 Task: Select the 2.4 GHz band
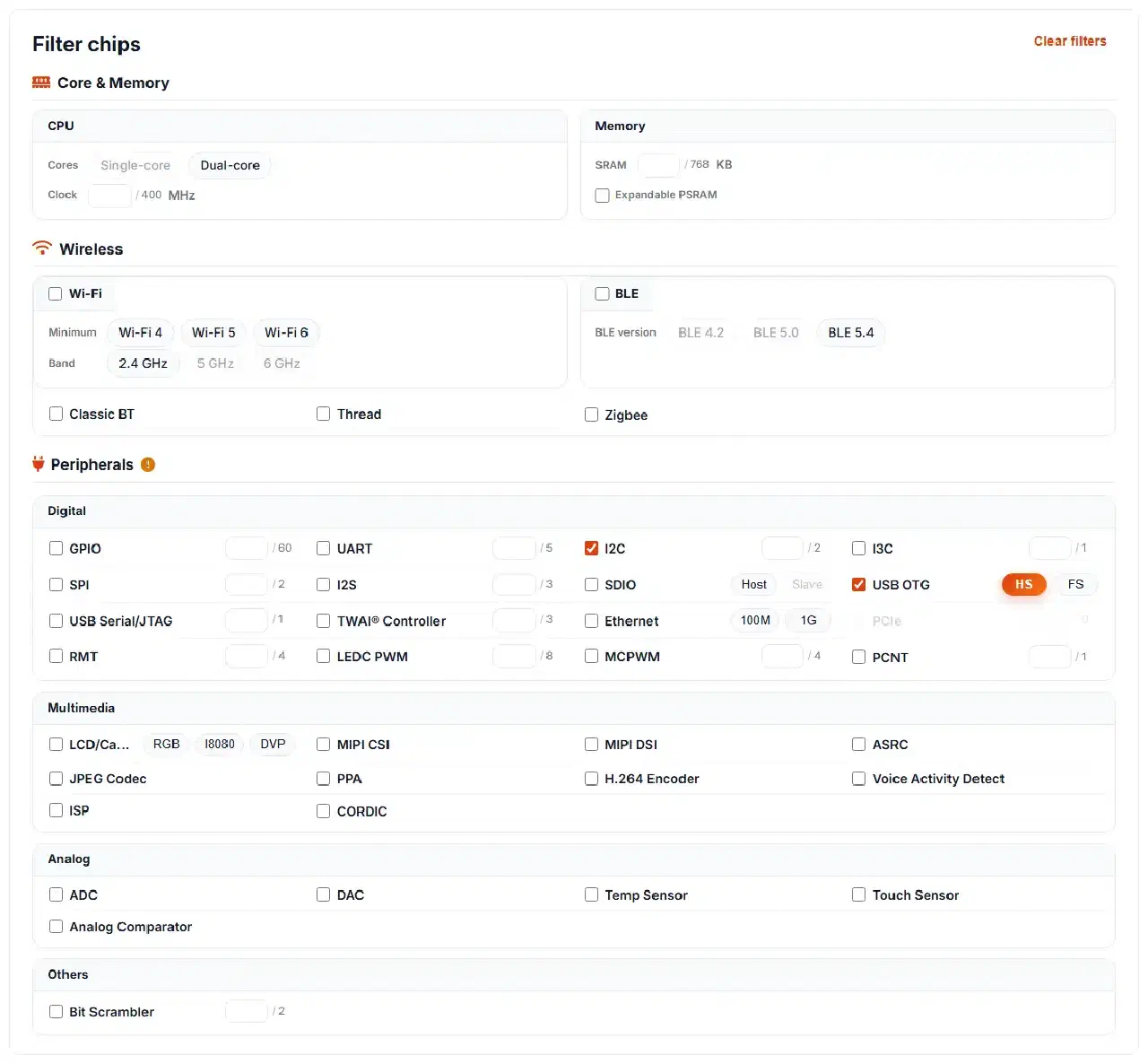pos(143,363)
